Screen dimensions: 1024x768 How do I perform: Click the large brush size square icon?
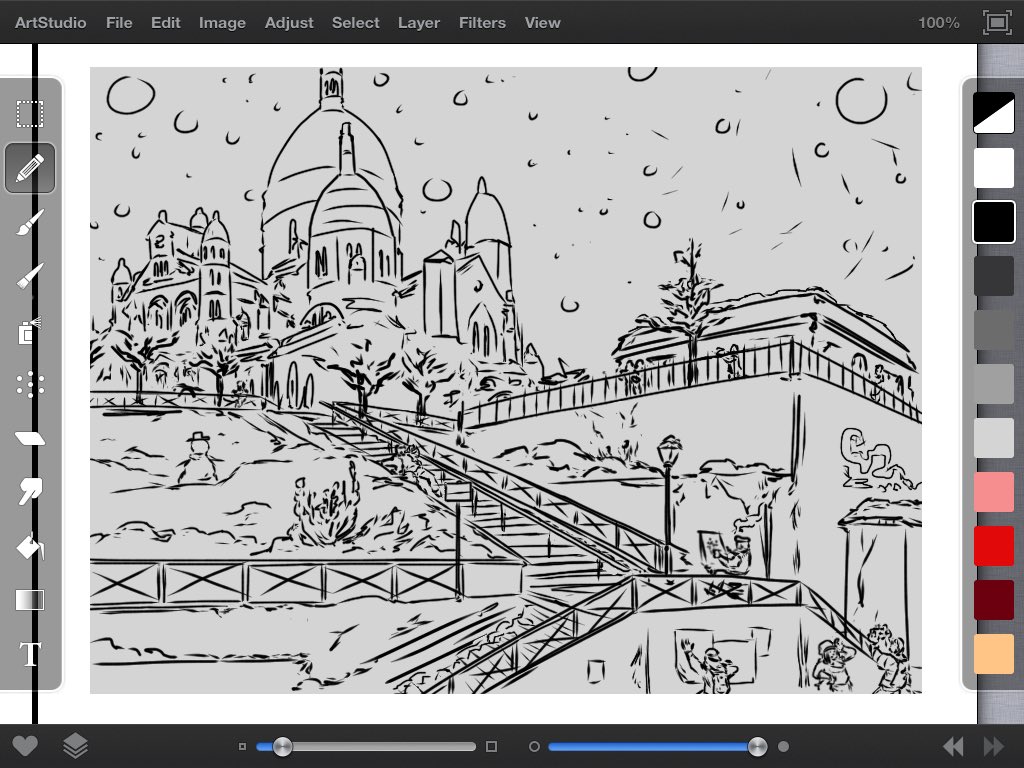pos(492,746)
